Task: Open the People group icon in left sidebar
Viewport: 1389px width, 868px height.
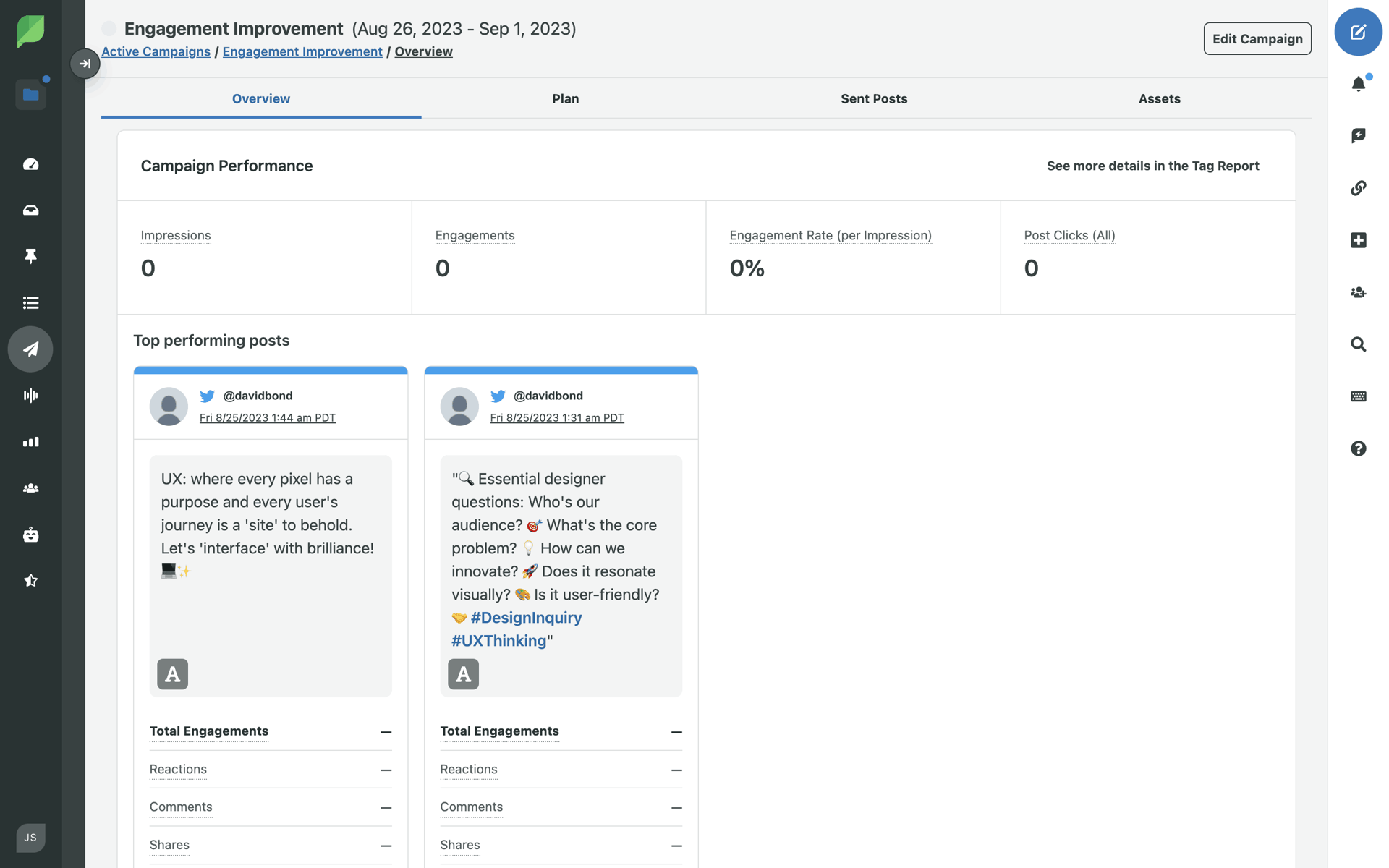Action: click(x=30, y=488)
